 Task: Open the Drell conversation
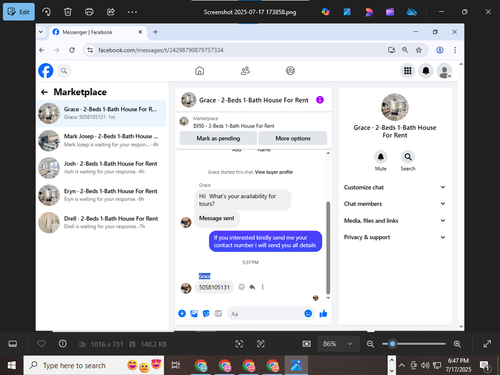102,222
